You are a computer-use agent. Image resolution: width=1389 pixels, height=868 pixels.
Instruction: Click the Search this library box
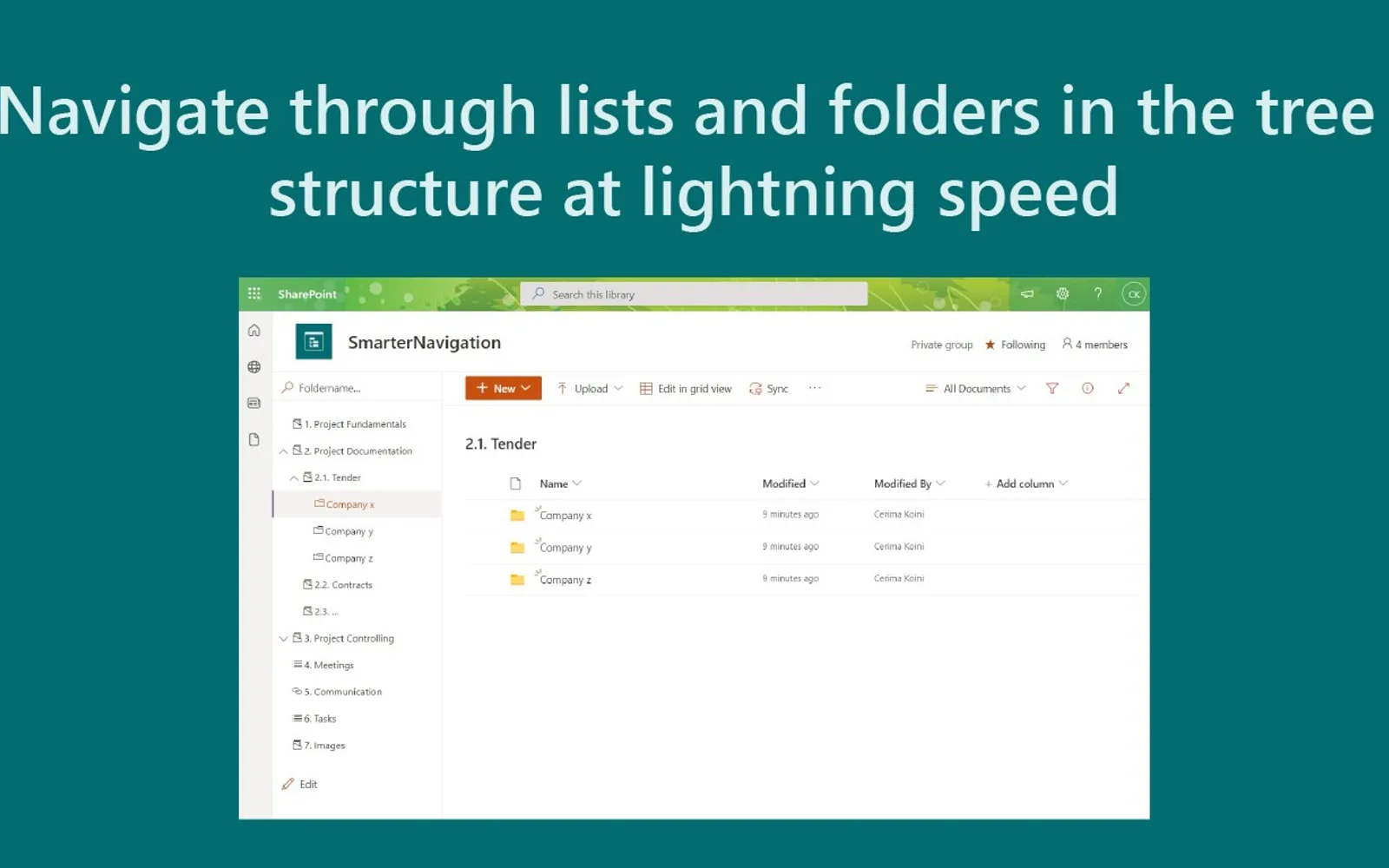694,294
